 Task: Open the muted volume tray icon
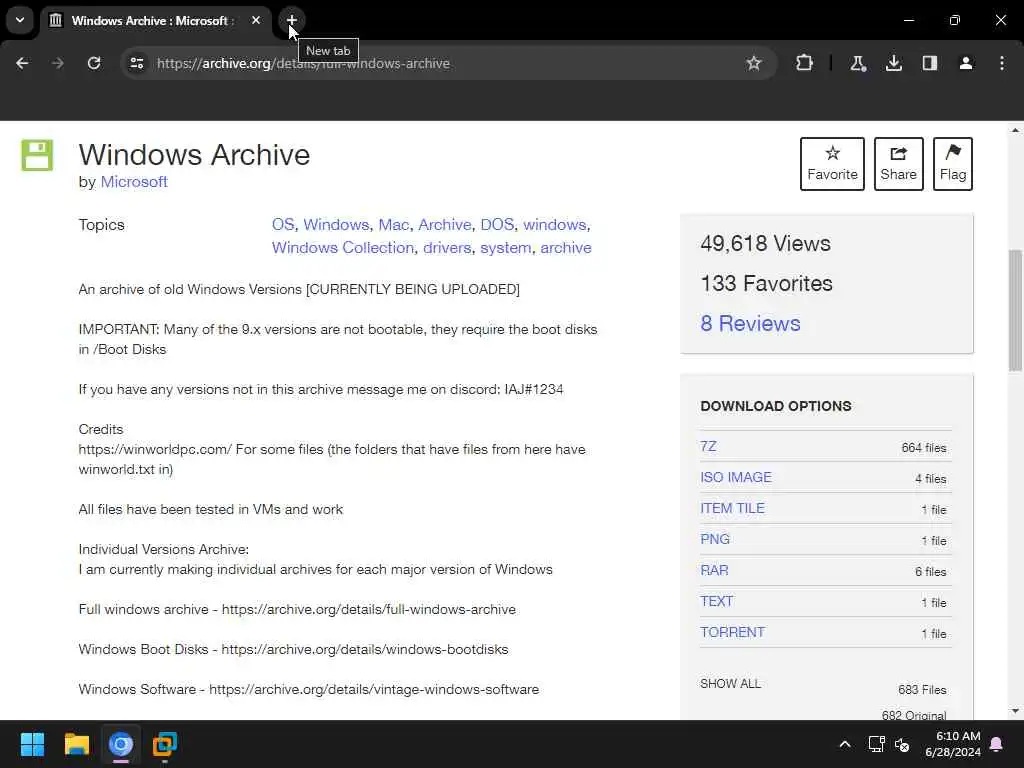[x=902, y=744]
